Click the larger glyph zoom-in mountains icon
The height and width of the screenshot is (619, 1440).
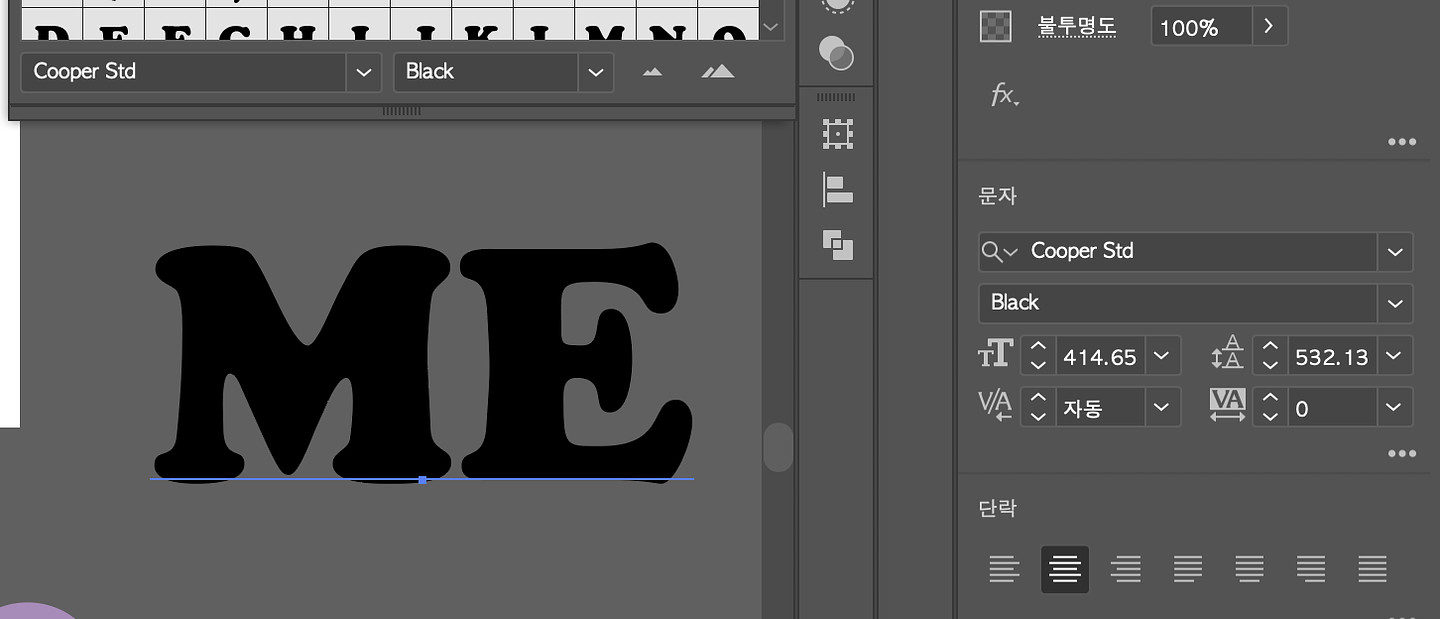718,72
